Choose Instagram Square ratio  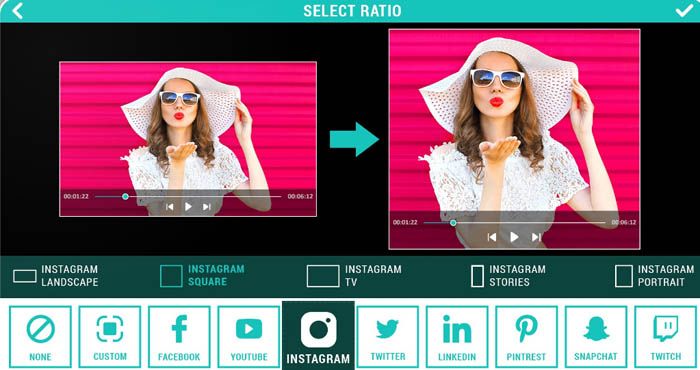(203, 275)
